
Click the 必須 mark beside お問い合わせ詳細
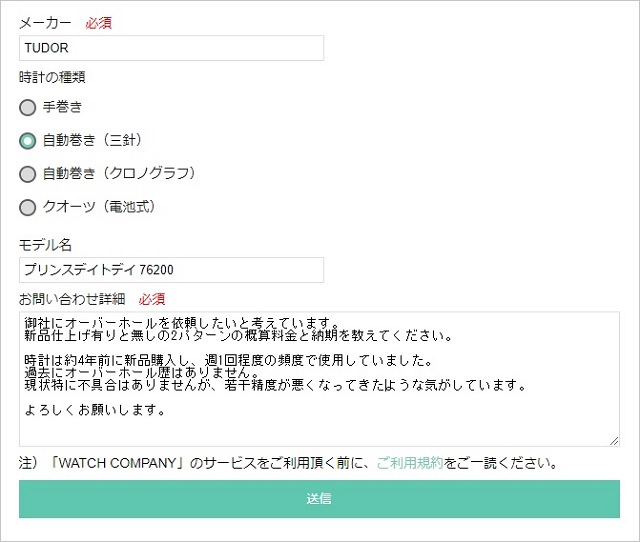pyautogui.click(x=152, y=299)
